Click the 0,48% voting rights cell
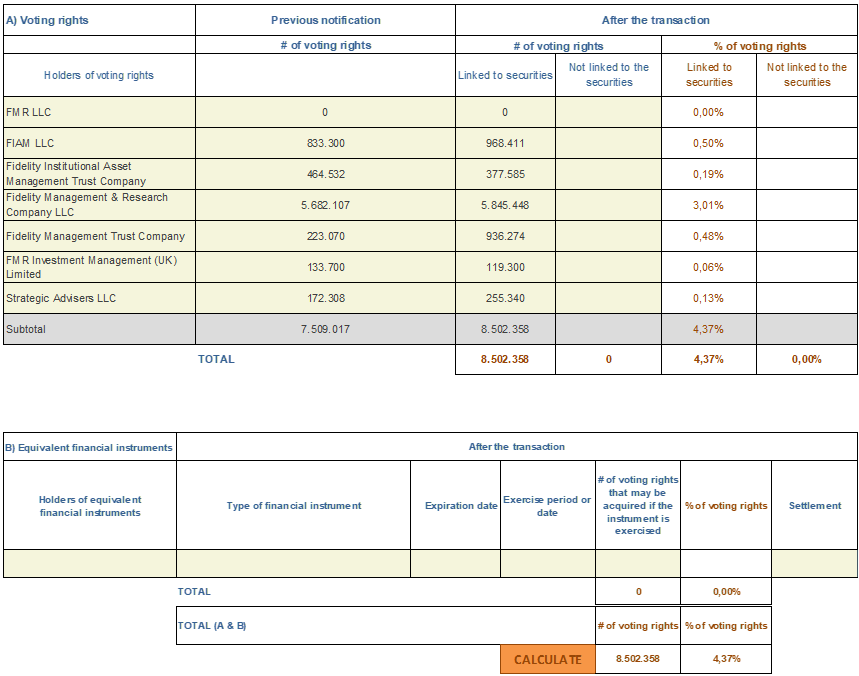Screen dimensions: 859x676 click(x=709, y=236)
